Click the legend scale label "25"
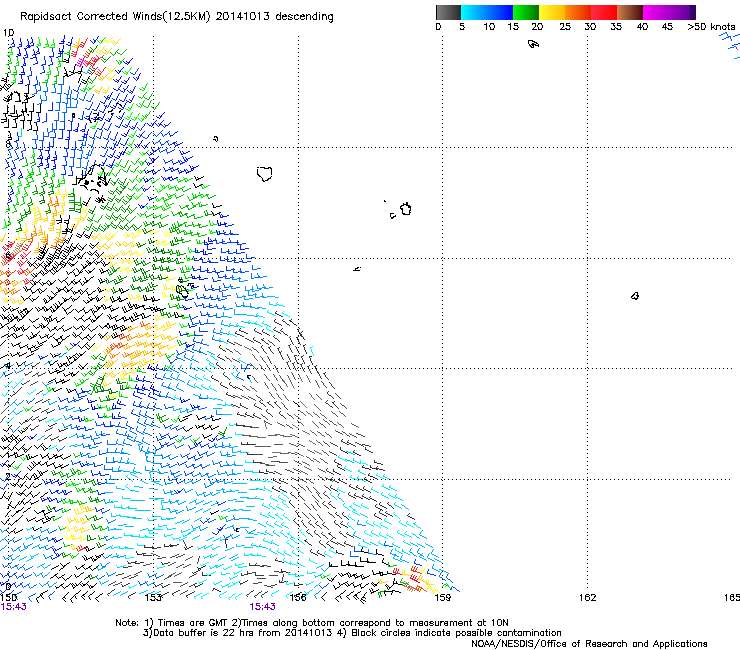 tap(565, 27)
